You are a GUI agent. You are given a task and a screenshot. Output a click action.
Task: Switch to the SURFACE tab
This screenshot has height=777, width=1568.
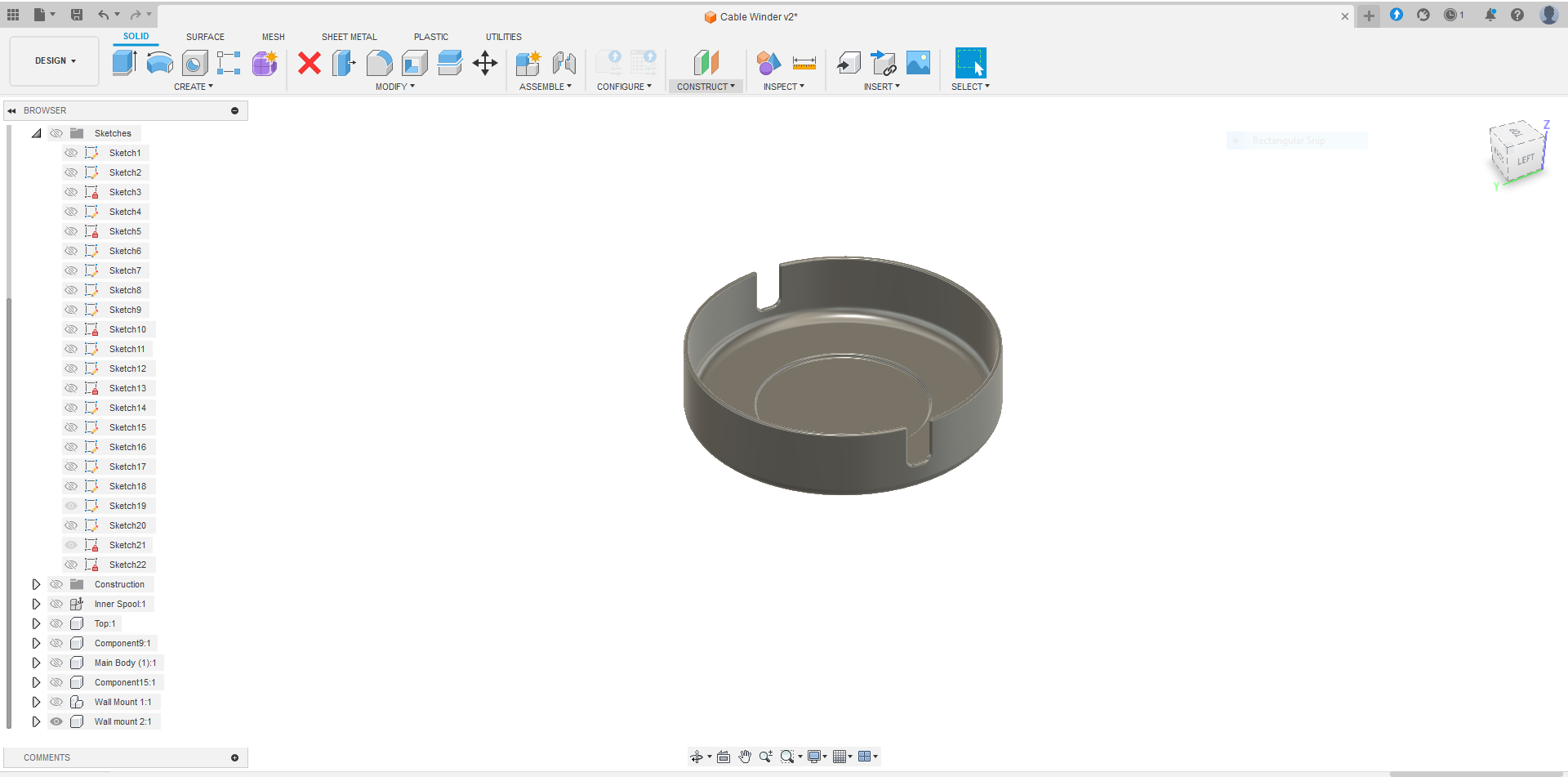coord(205,37)
